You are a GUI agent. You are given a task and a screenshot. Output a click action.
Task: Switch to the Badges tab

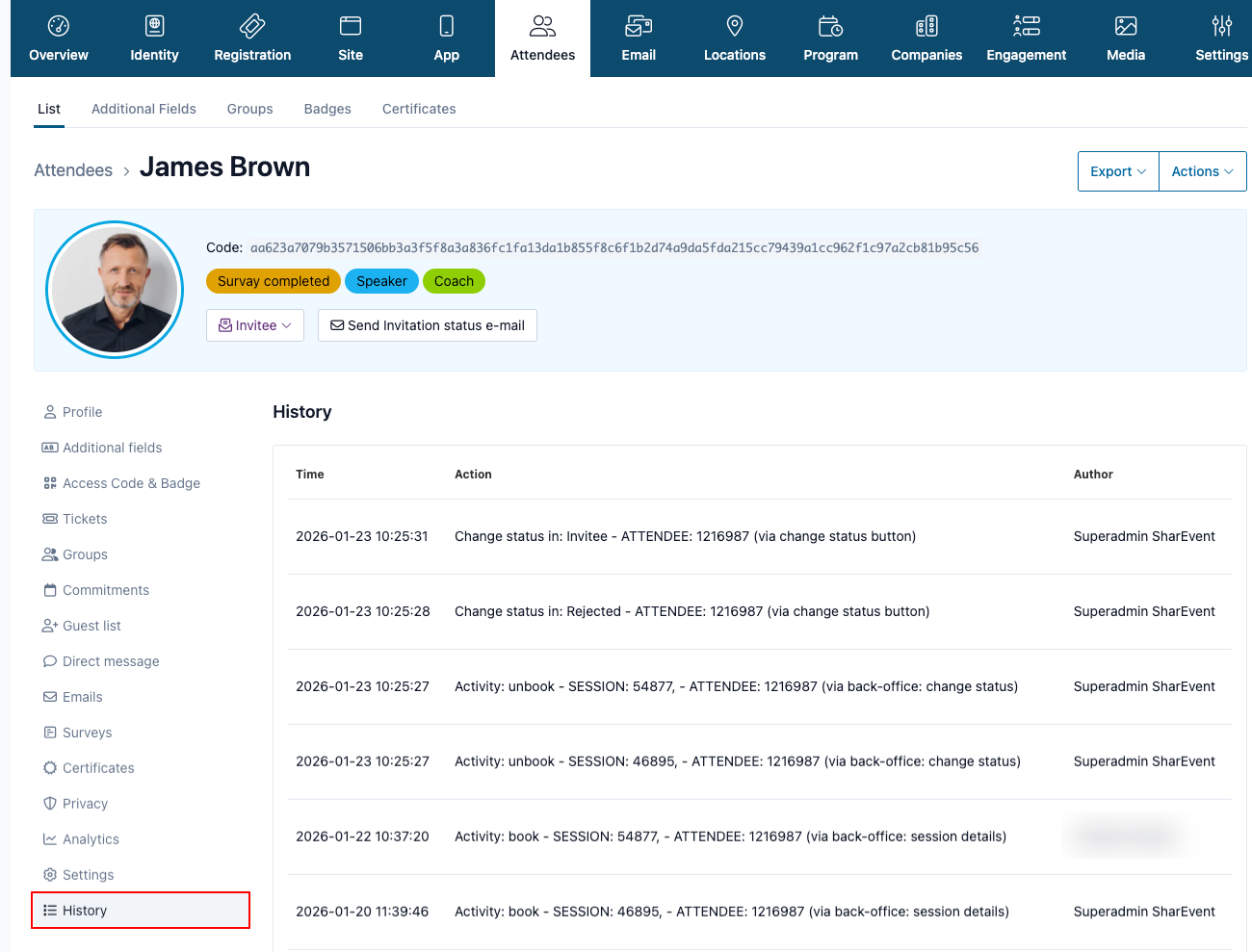point(327,109)
